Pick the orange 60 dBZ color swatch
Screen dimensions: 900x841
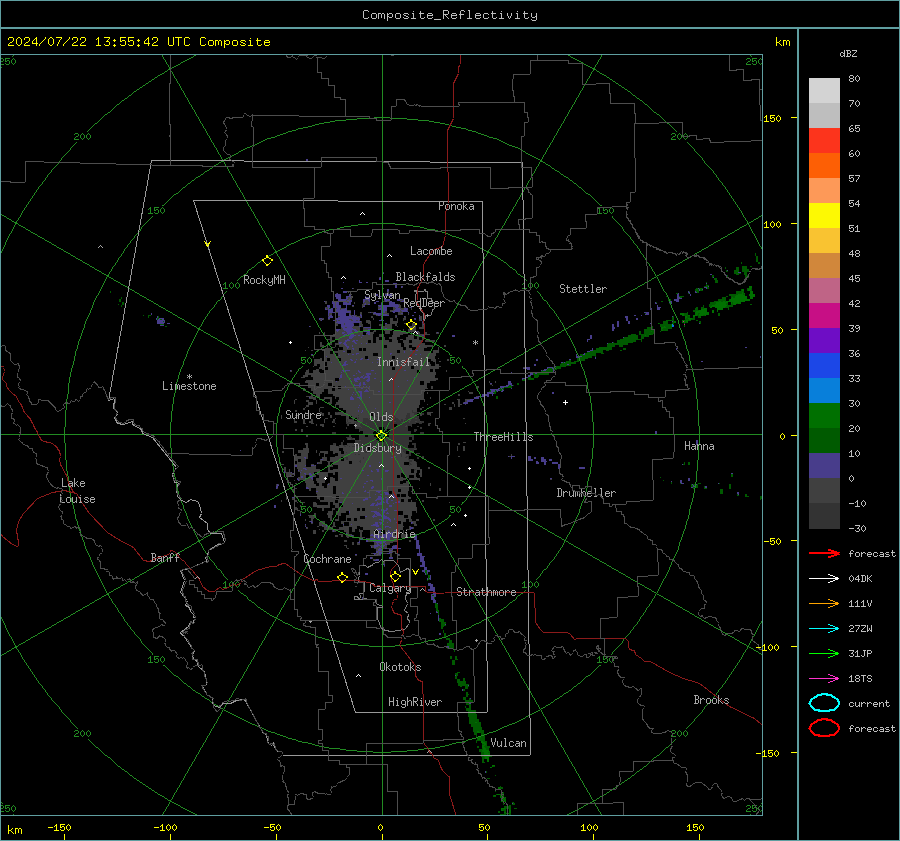click(x=824, y=166)
